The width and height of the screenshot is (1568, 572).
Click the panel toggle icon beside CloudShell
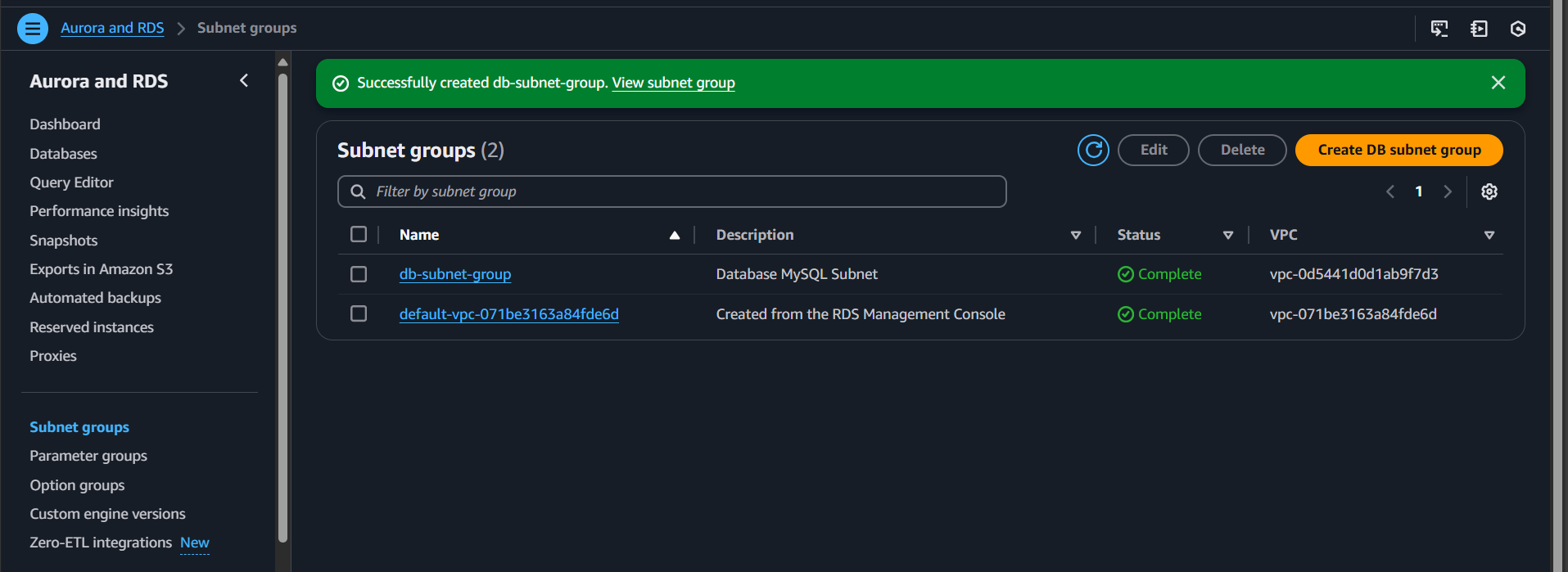(x=1479, y=29)
